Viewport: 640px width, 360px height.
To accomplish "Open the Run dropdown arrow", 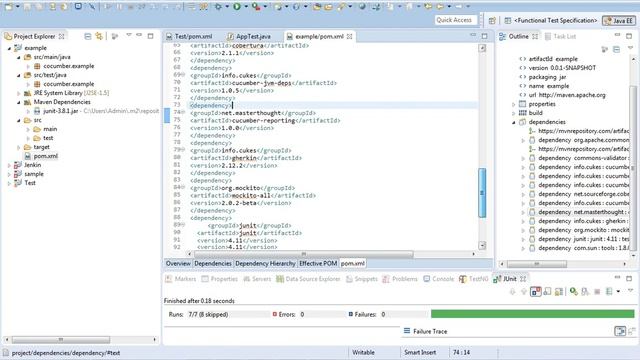I will click(246, 7).
